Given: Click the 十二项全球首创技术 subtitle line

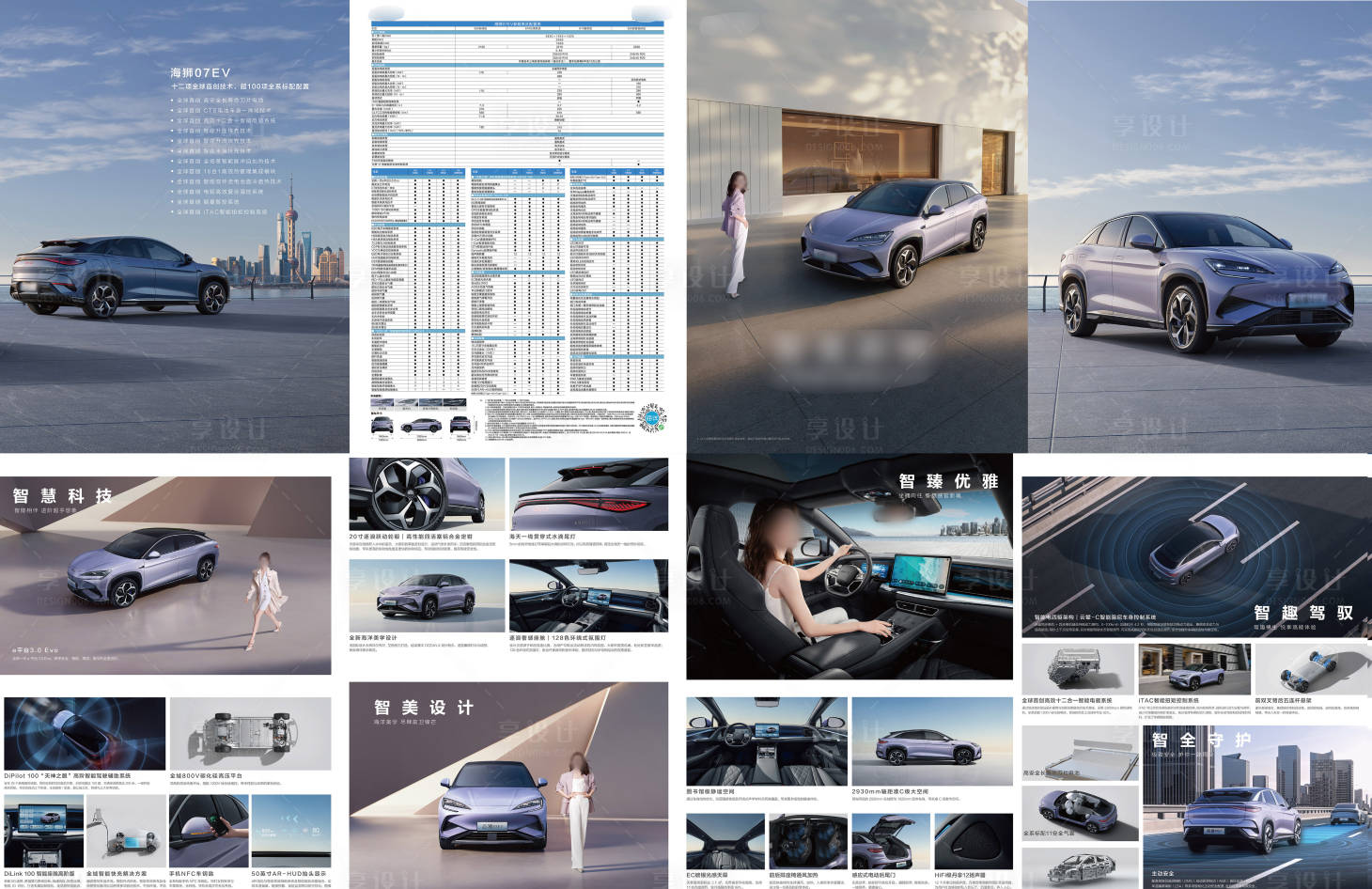Looking at the screenshot, I should pyautogui.click(x=240, y=86).
